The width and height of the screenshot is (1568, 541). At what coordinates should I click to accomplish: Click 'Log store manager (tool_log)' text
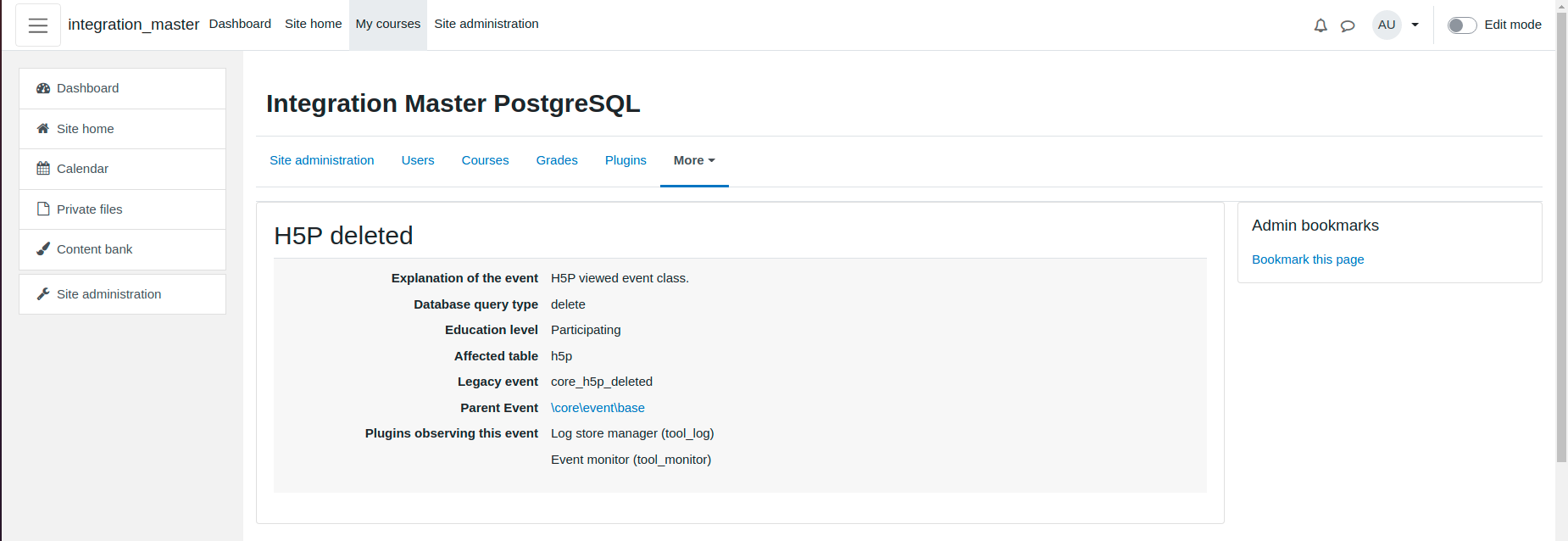tap(632, 433)
